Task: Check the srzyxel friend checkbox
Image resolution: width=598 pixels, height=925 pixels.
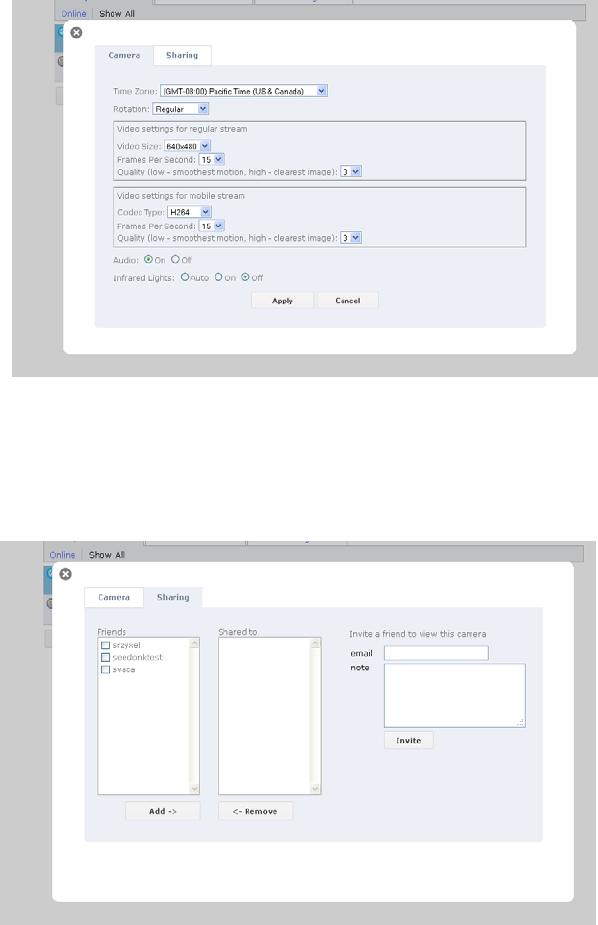Action: click(106, 645)
